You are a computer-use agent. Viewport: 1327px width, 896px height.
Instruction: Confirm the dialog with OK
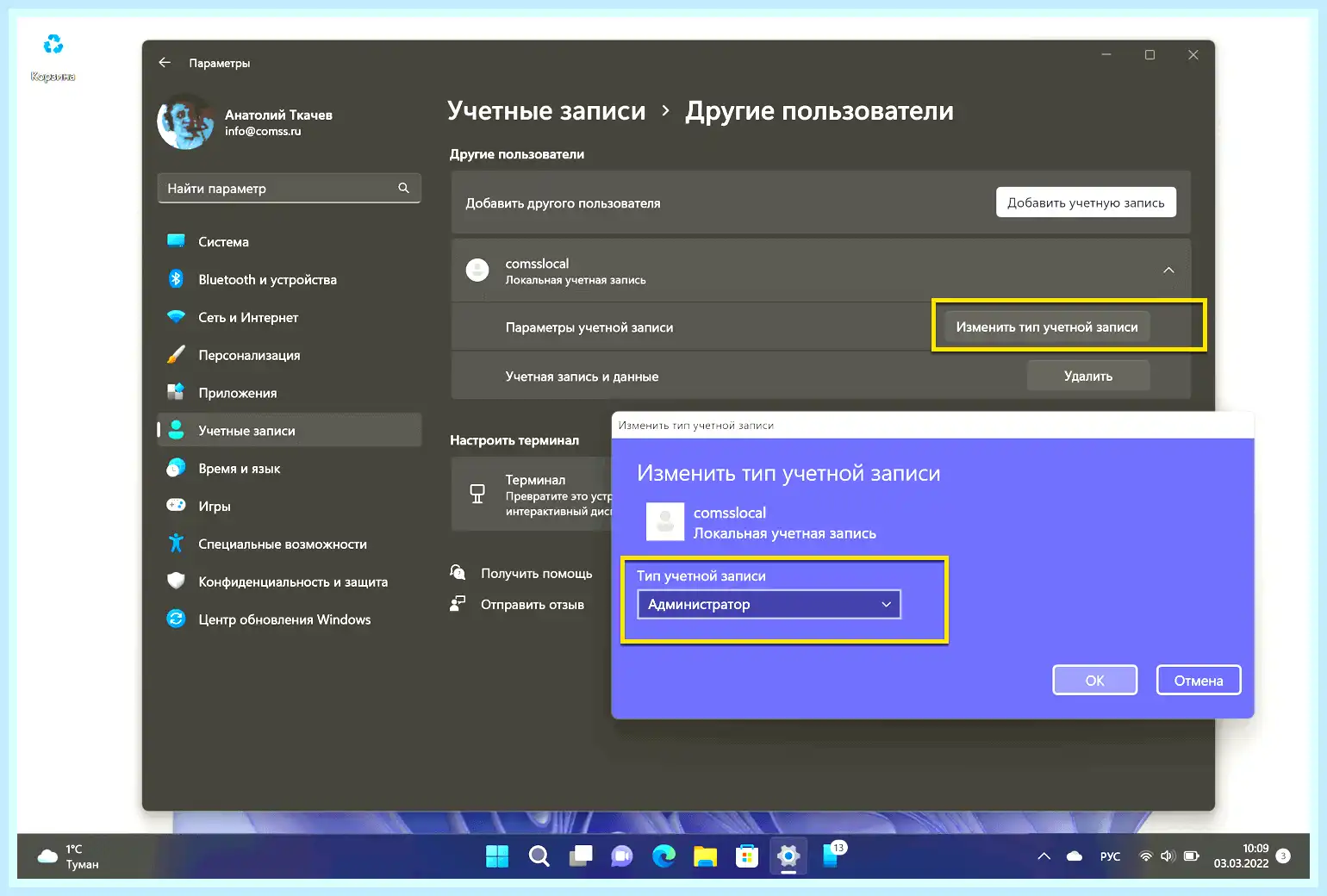[x=1094, y=681]
